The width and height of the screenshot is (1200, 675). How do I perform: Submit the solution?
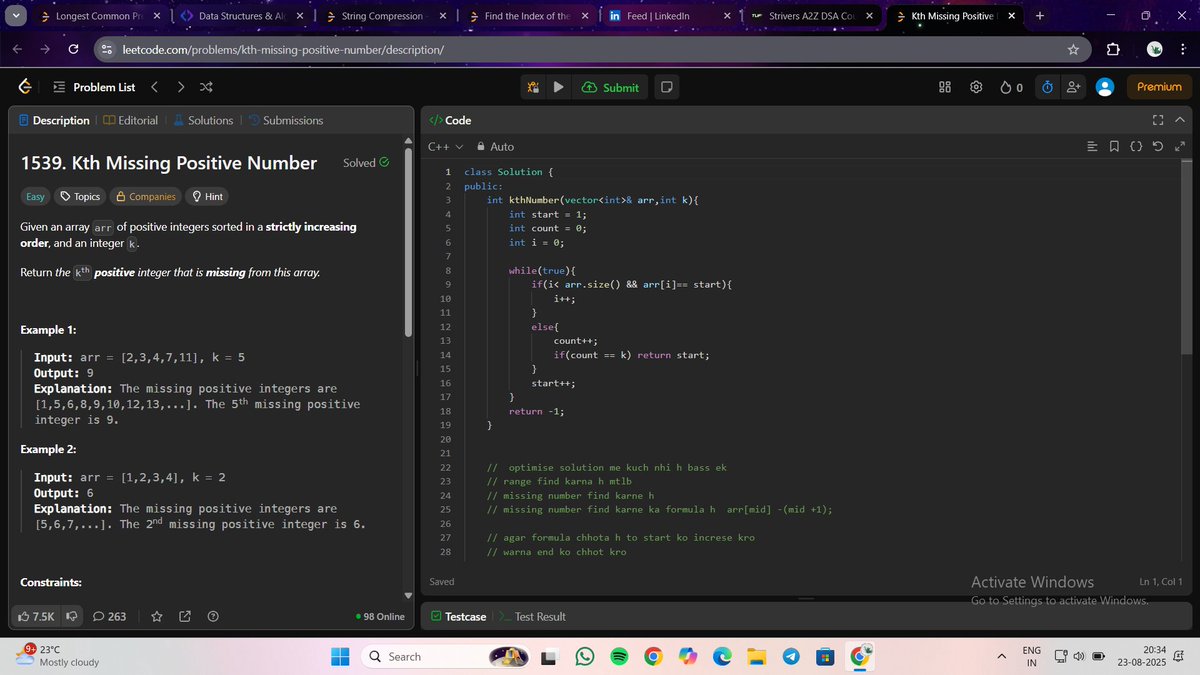pyautogui.click(x=610, y=87)
